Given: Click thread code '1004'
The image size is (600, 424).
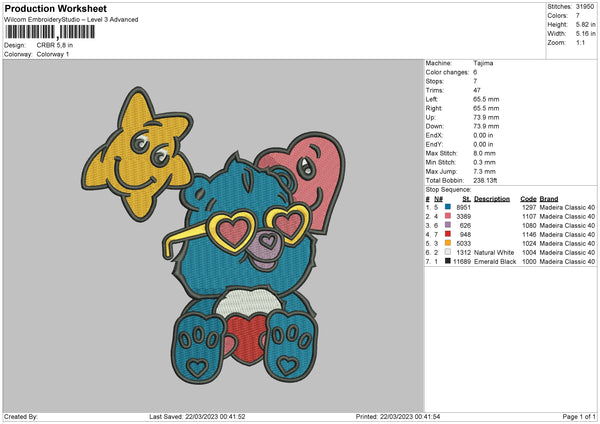Looking at the screenshot, I should coord(529,253).
